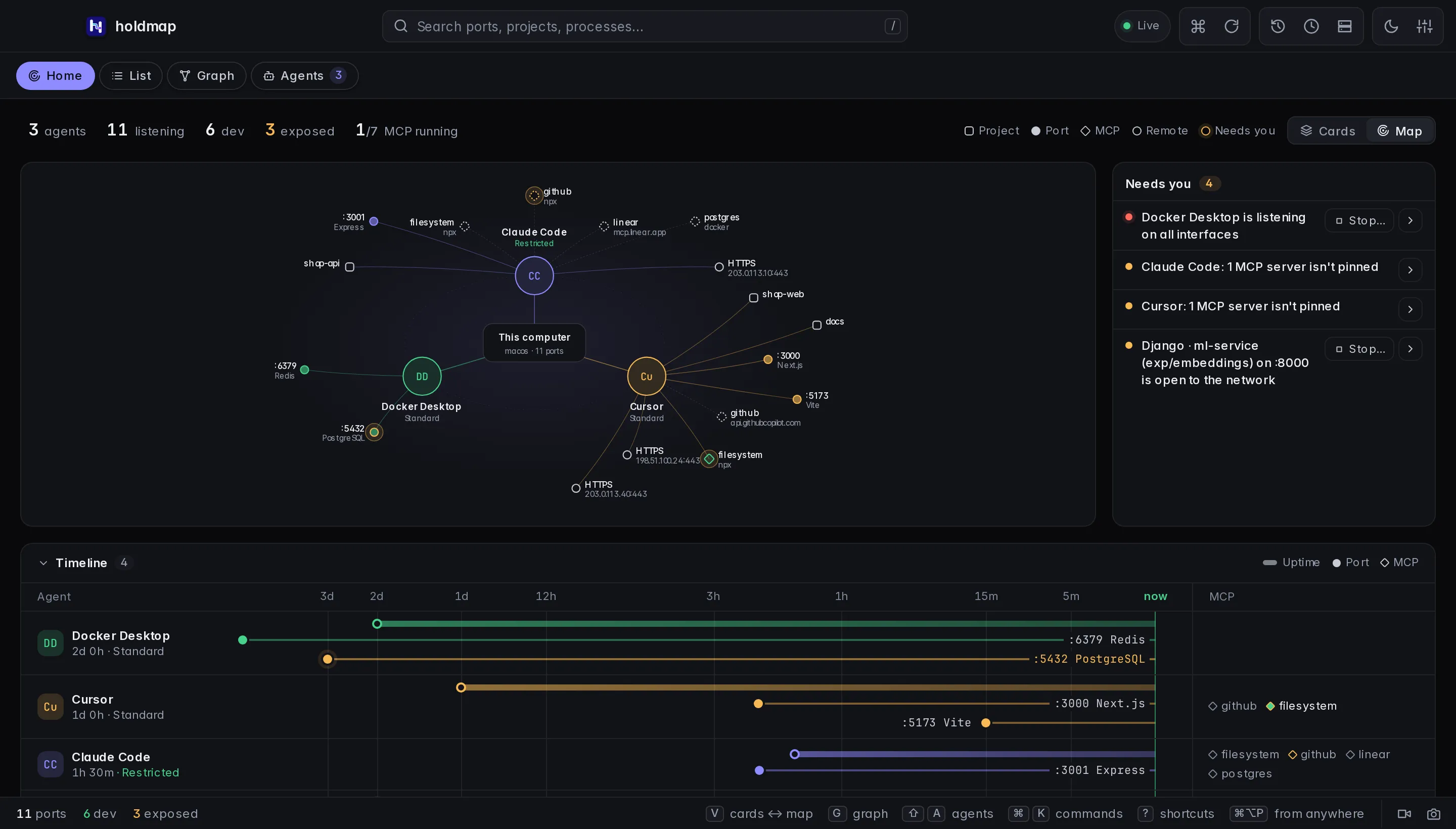Toggle the Live indicator
The image size is (1456, 829).
tap(1142, 26)
